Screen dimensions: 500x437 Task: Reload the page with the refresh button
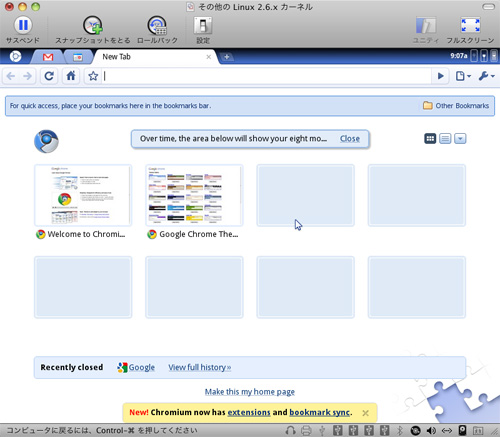coord(49,76)
